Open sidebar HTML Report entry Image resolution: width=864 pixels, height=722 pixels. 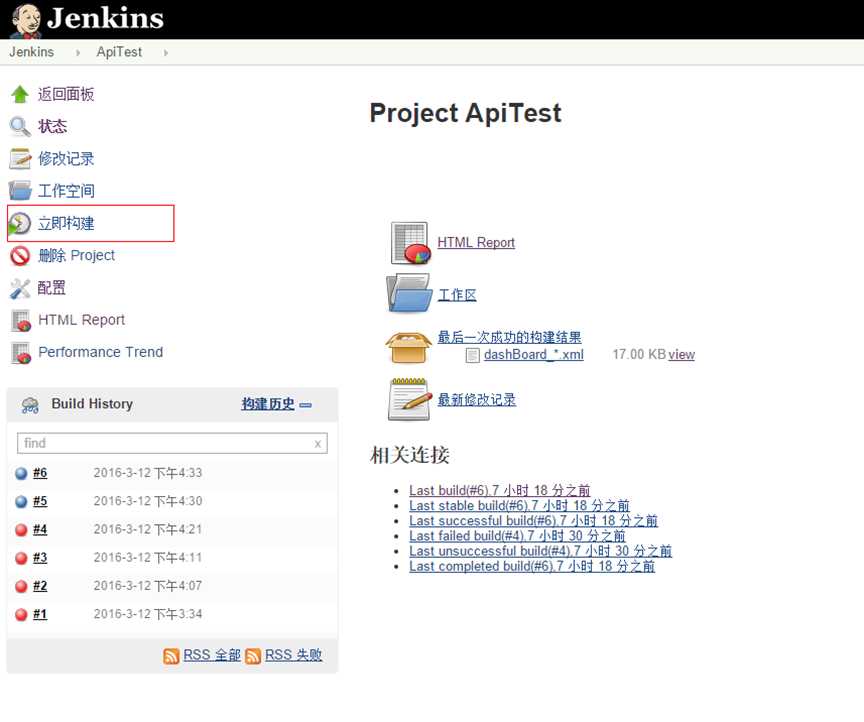81,320
